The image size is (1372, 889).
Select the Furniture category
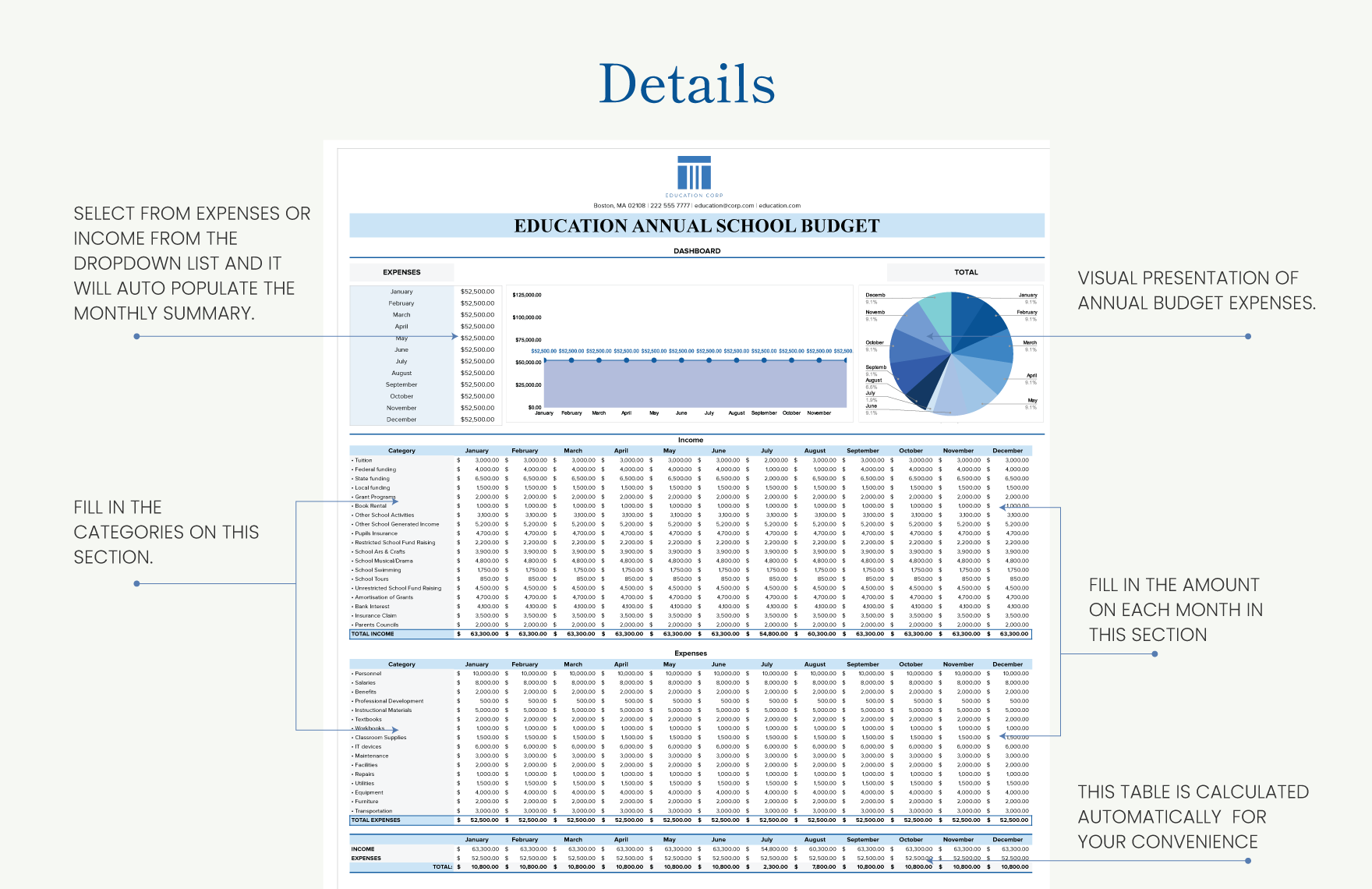(x=365, y=802)
